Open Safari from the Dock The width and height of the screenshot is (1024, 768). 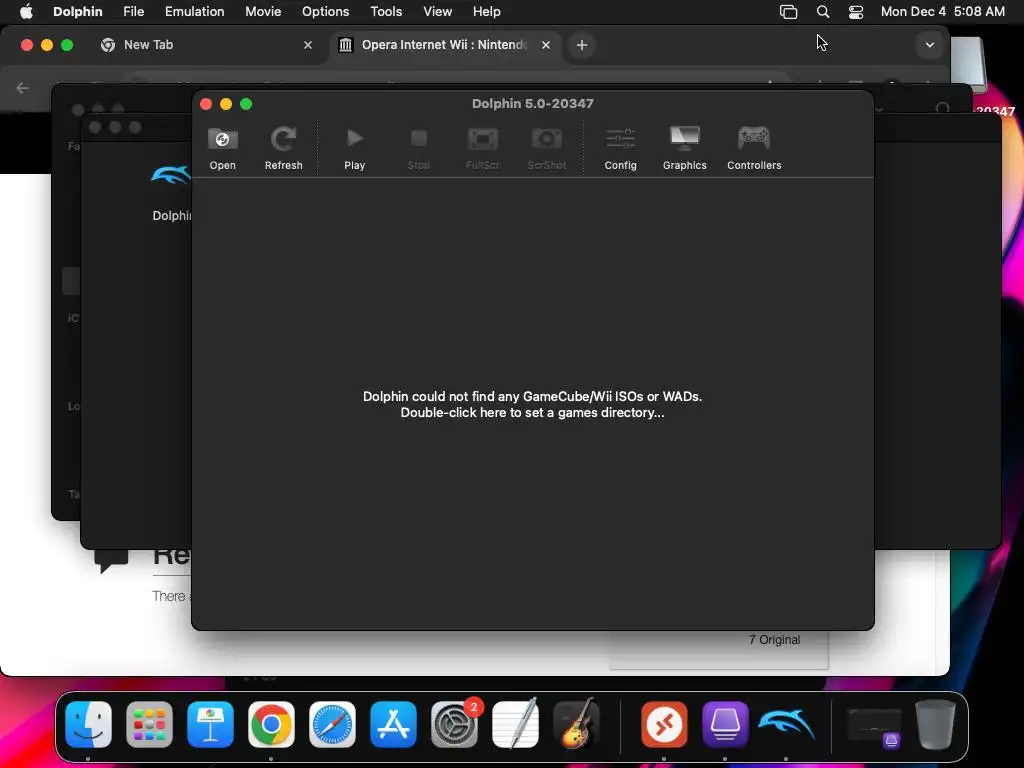point(332,724)
